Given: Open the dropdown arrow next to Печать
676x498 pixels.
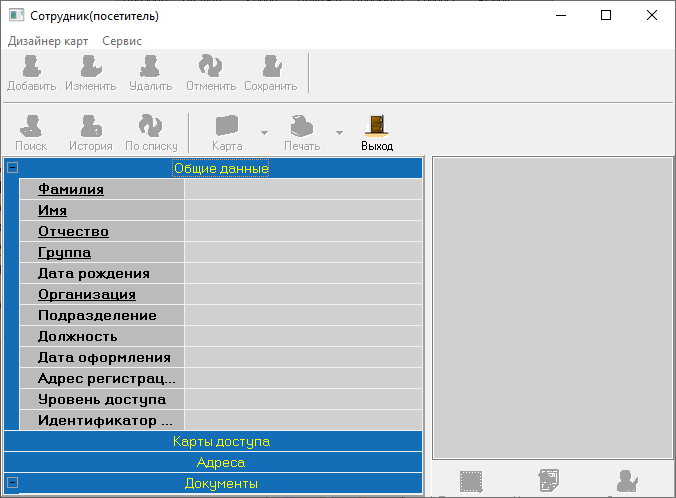Looking at the screenshot, I should click(339, 133).
